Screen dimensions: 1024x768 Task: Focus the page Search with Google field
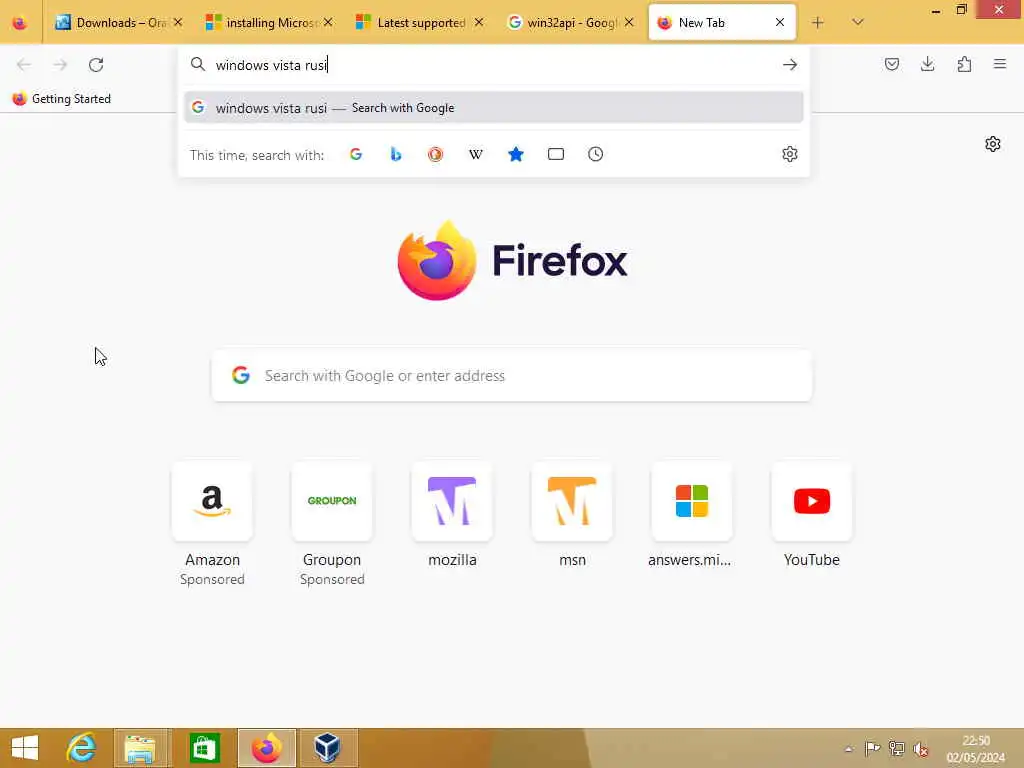pos(512,376)
